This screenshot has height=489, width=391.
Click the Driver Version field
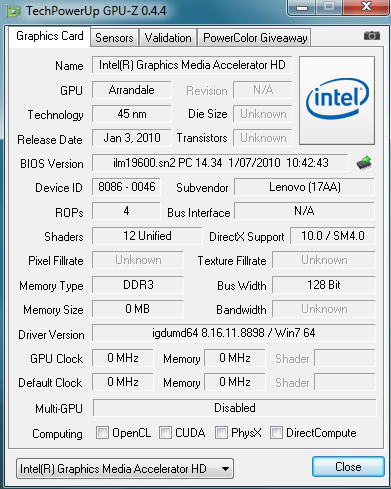point(234,333)
